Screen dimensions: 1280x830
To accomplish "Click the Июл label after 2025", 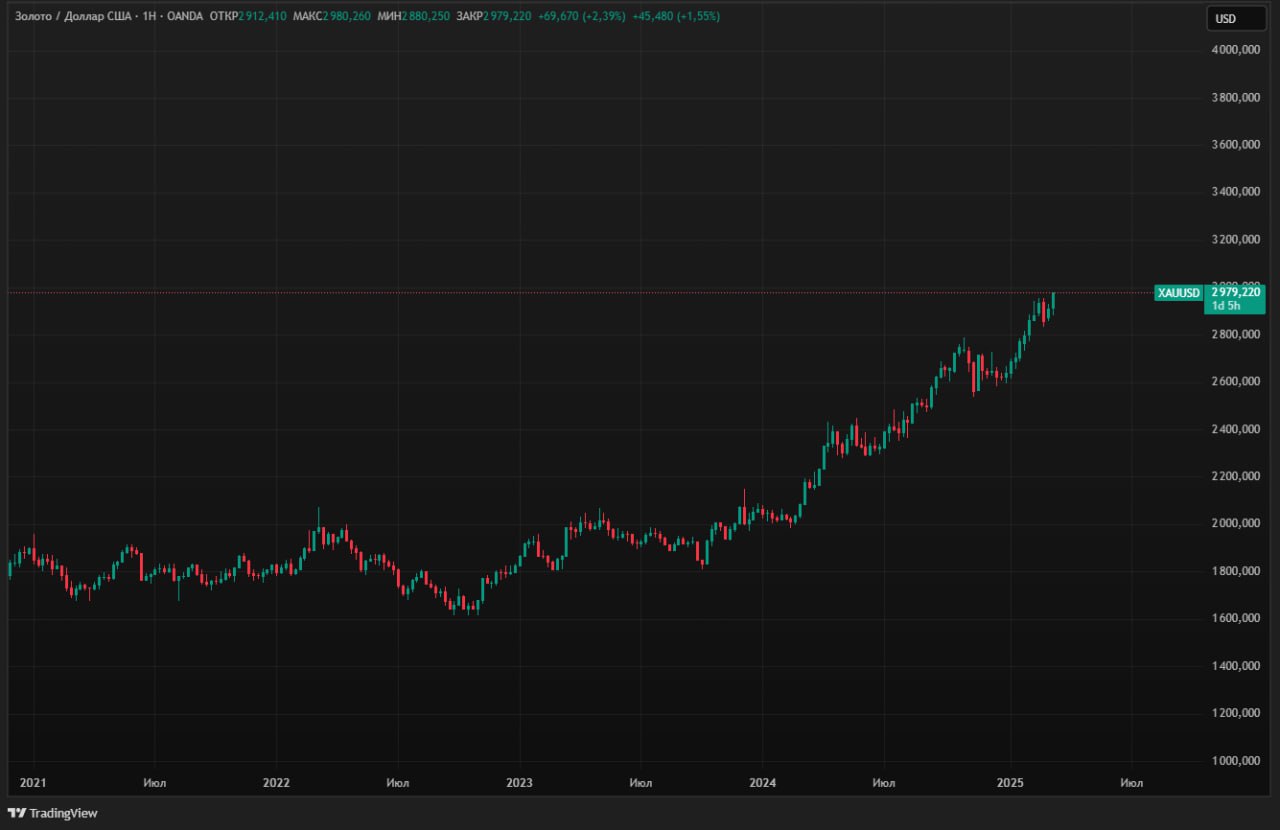I will 1132,783.
